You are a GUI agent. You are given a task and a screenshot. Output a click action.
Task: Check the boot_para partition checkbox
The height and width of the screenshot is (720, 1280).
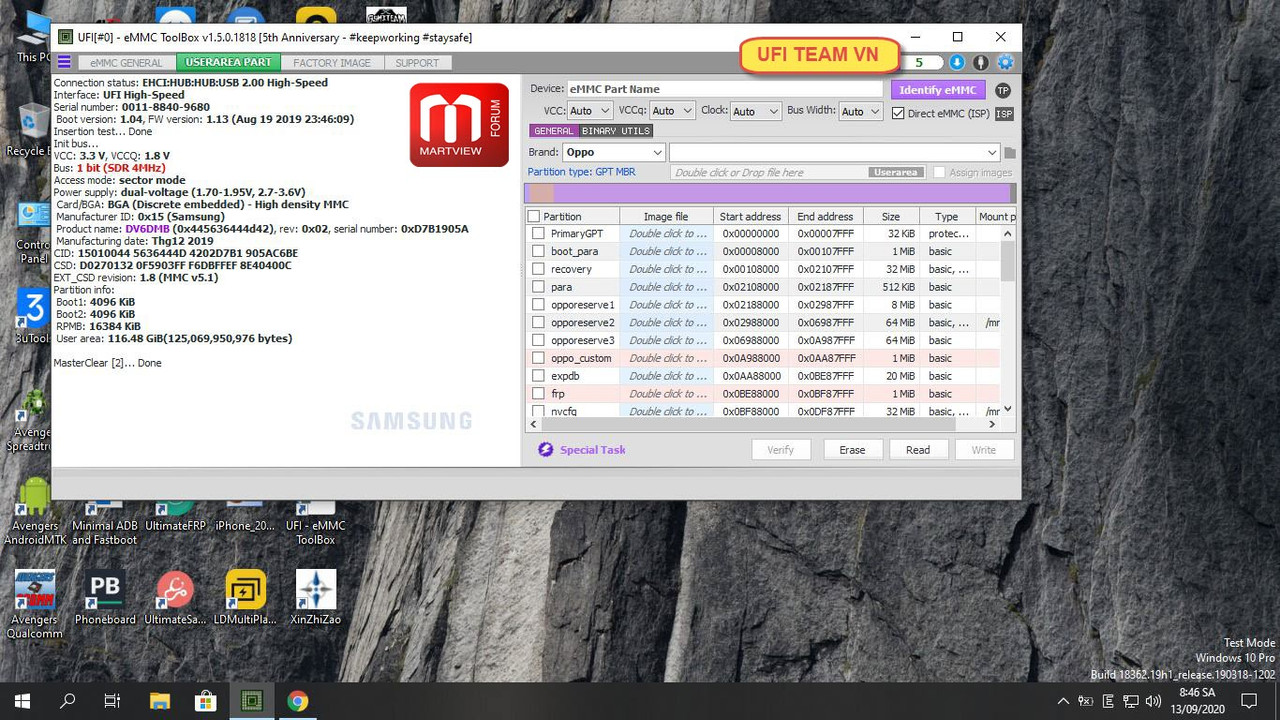point(539,251)
